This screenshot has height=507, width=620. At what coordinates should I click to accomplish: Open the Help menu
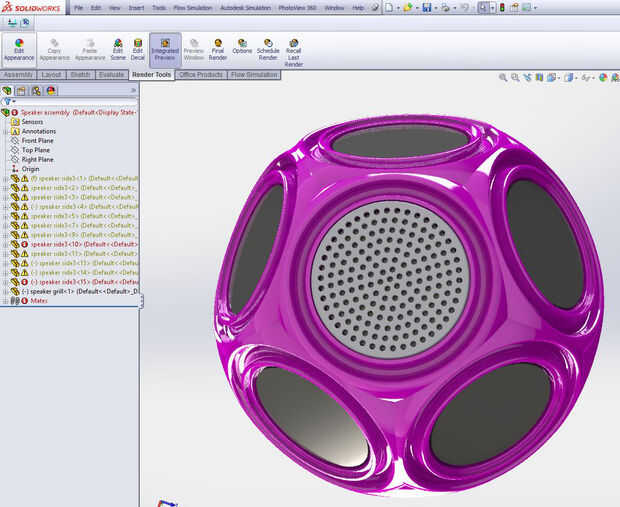tap(358, 8)
